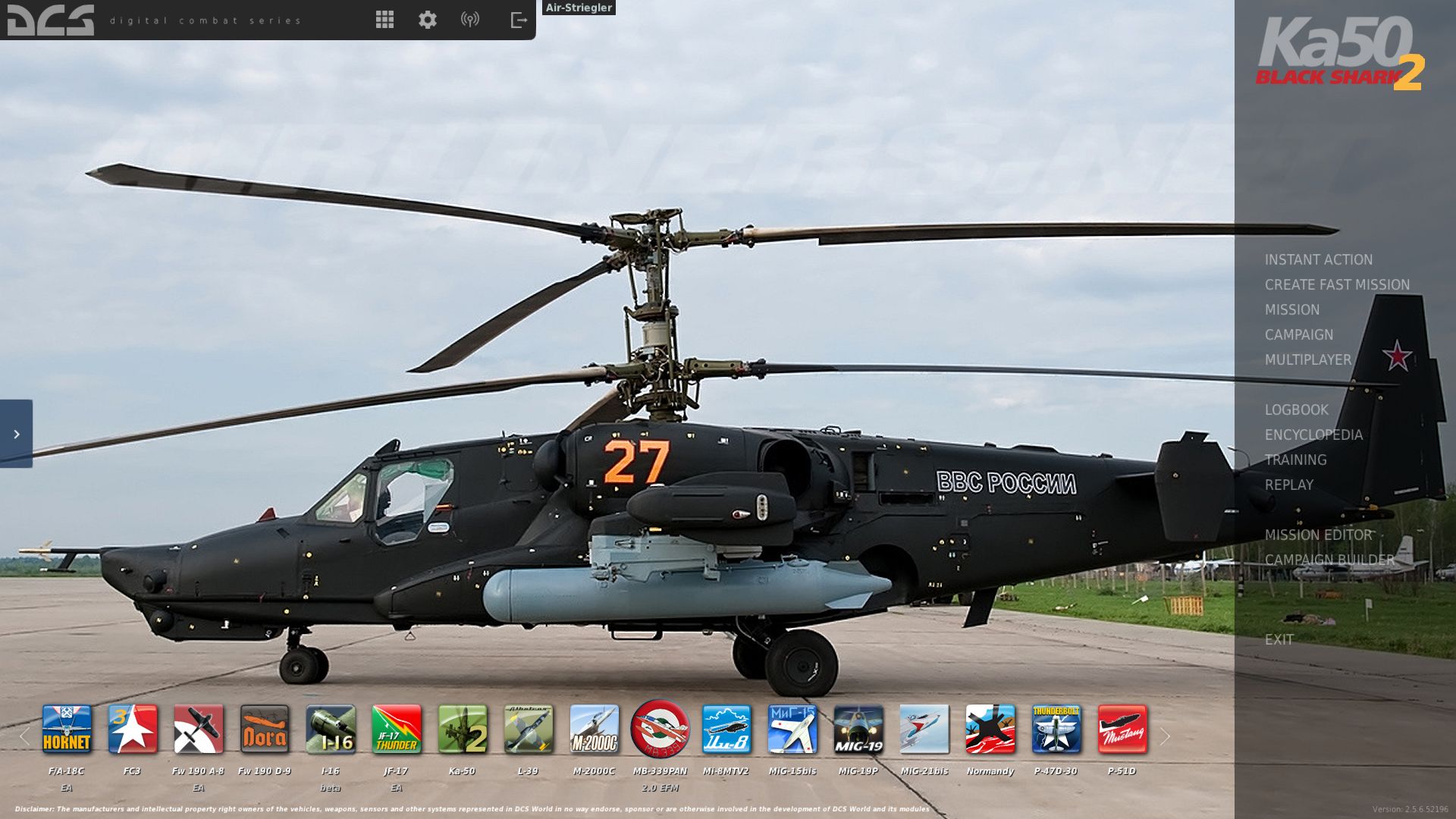Image resolution: width=1456 pixels, height=819 pixels.
Task: Select the Fw 190 D-9 Dora icon
Action: [x=265, y=729]
